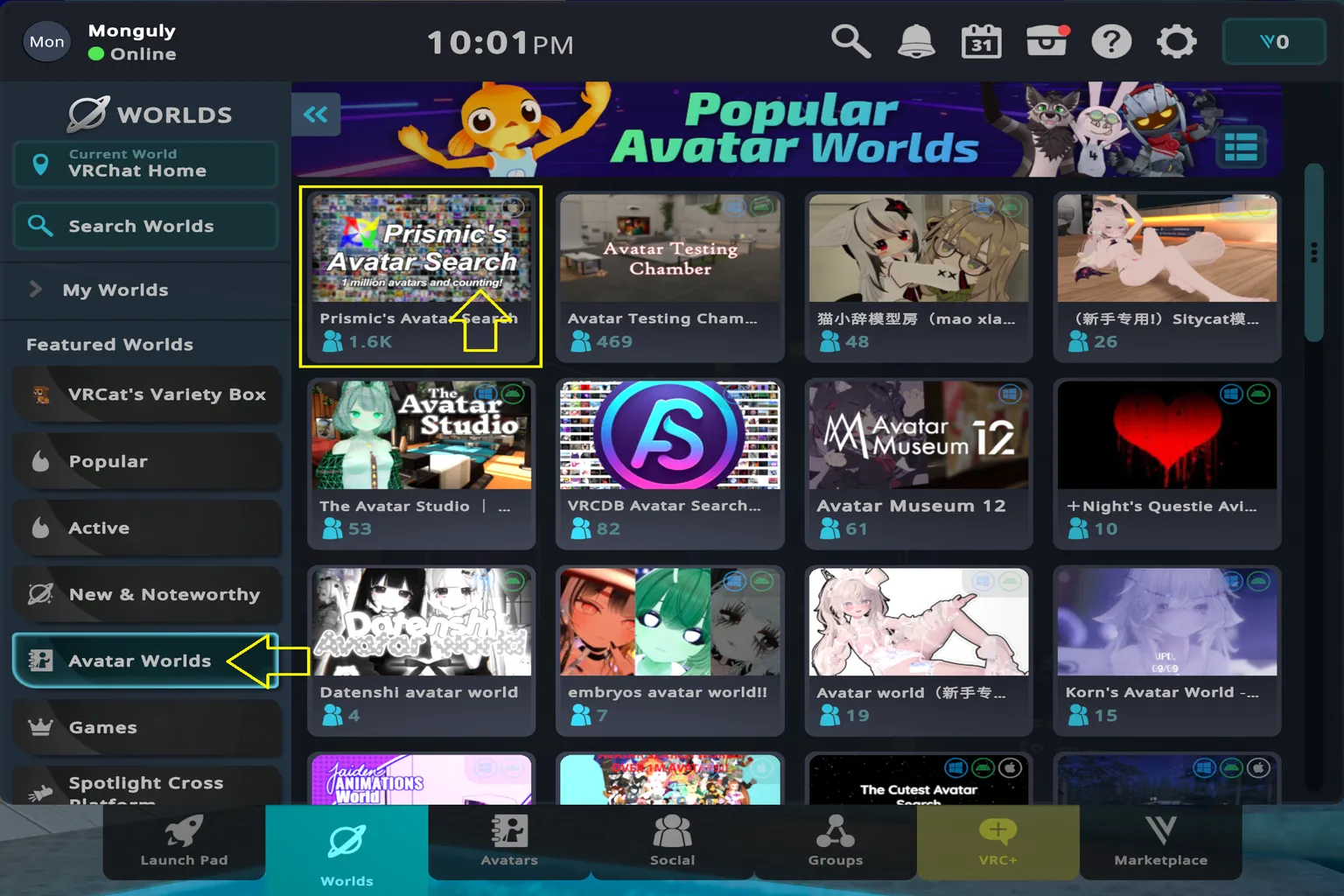Select New & Noteworthy category
The width and height of the screenshot is (1344, 896).
click(x=147, y=594)
